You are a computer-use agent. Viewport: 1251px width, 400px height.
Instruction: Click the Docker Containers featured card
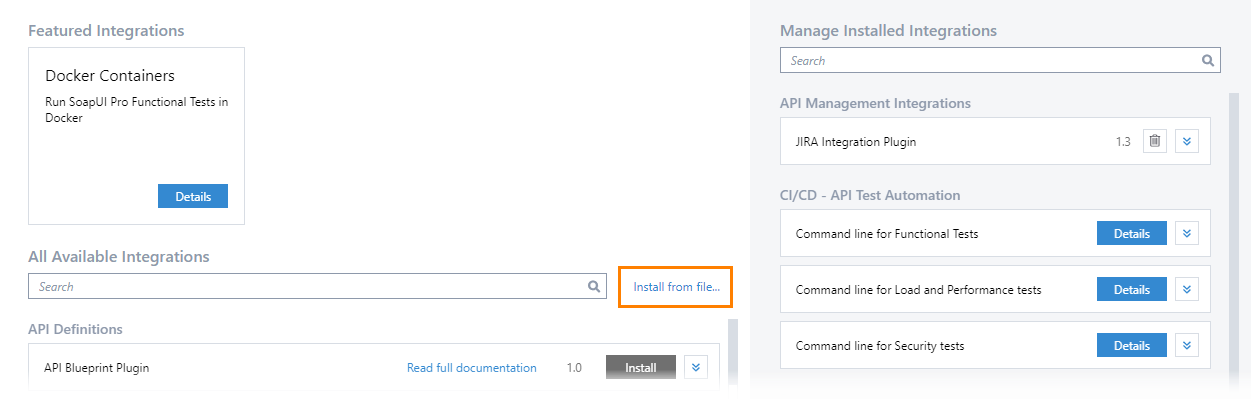click(x=136, y=135)
